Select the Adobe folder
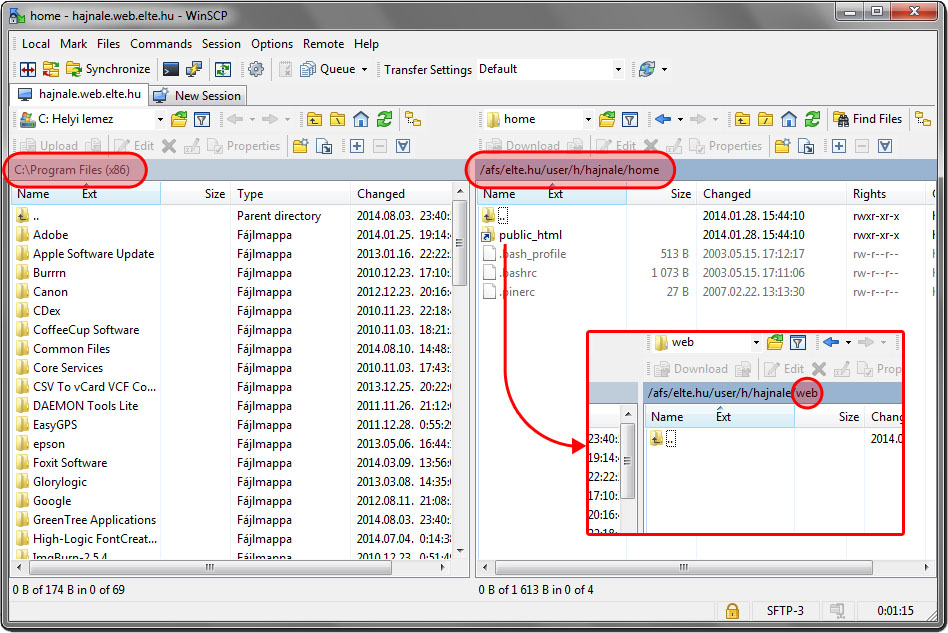The height and width of the screenshot is (633, 948). tap(50, 235)
